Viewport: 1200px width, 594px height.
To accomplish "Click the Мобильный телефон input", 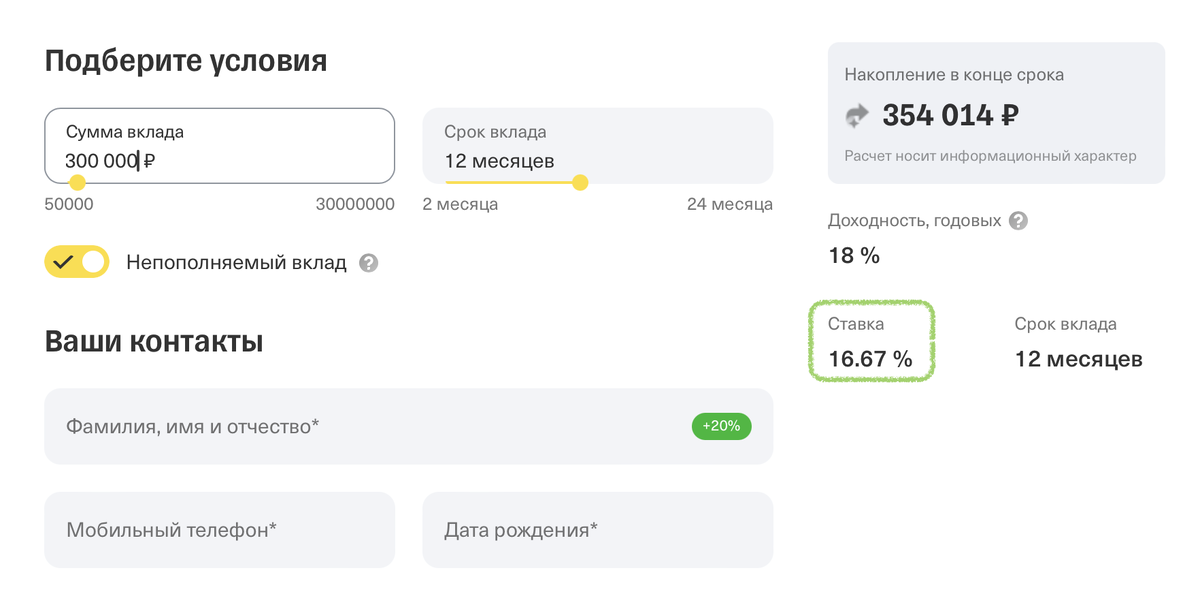I will (219, 529).
